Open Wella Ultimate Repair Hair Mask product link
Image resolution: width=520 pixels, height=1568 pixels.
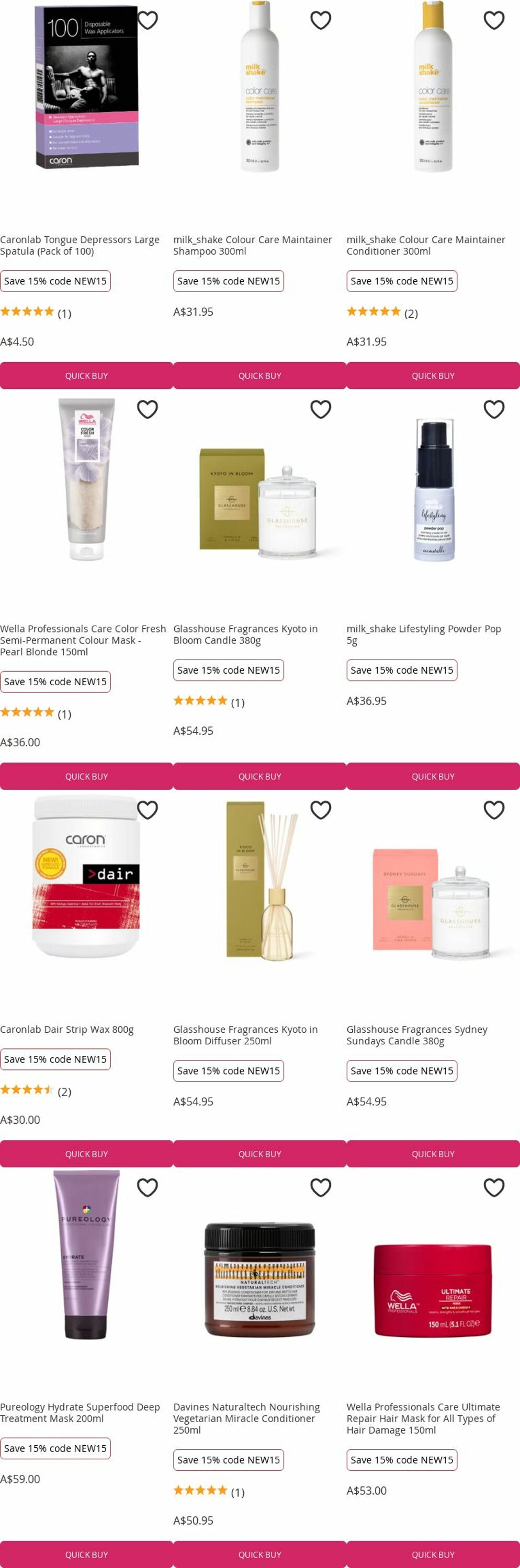[x=423, y=1419]
